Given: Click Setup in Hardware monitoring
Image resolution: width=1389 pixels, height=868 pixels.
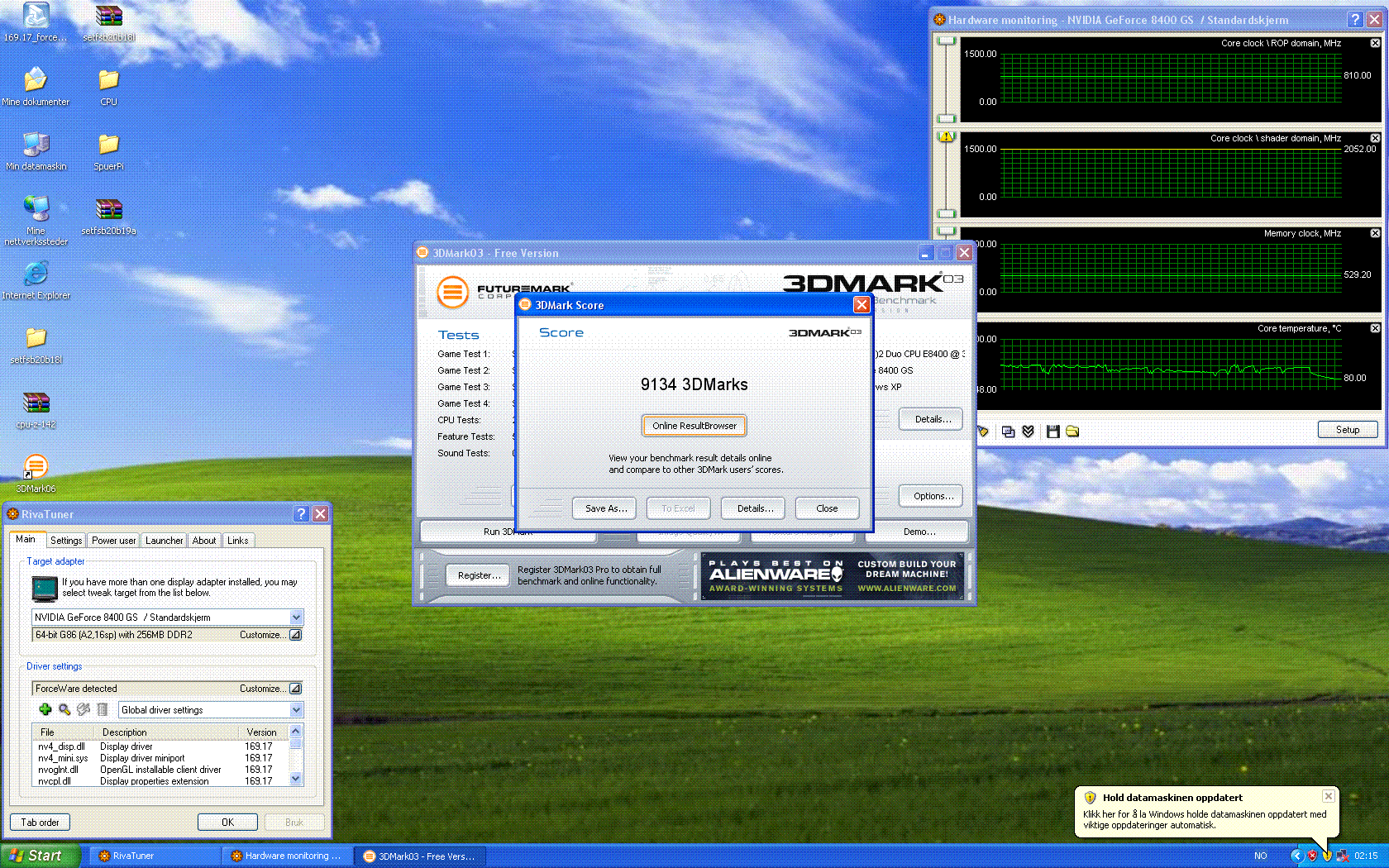Looking at the screenshot, I should 1348,430.
